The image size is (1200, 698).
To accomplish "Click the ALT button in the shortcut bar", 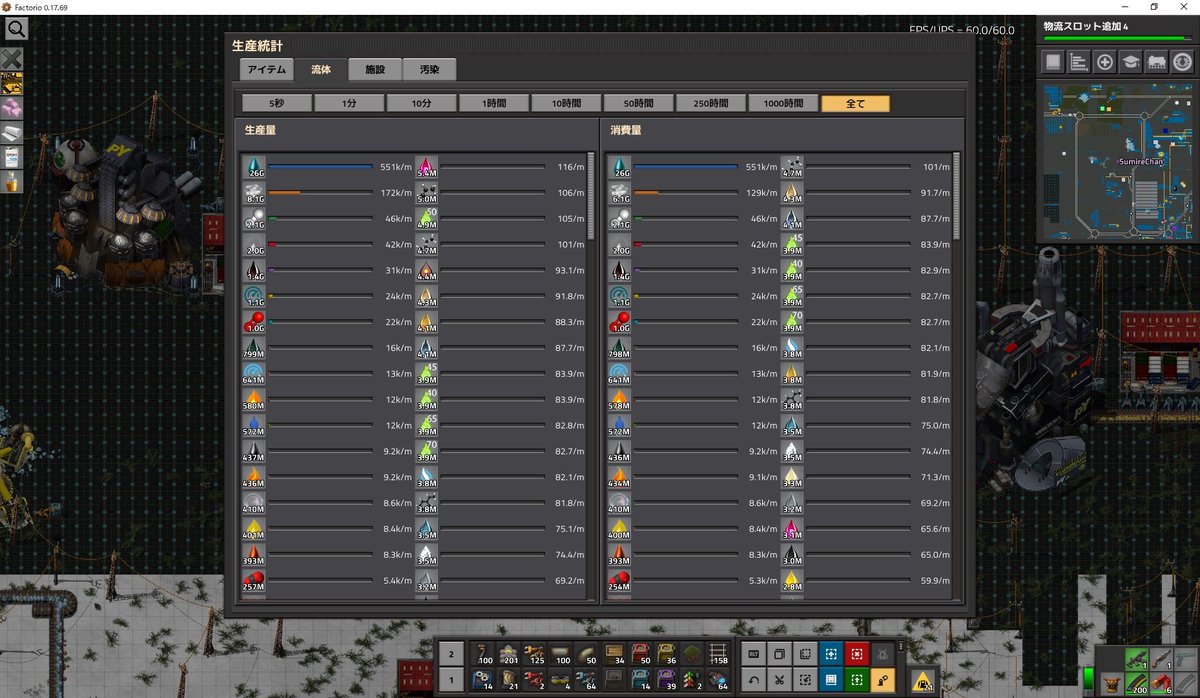I will 753,655.
